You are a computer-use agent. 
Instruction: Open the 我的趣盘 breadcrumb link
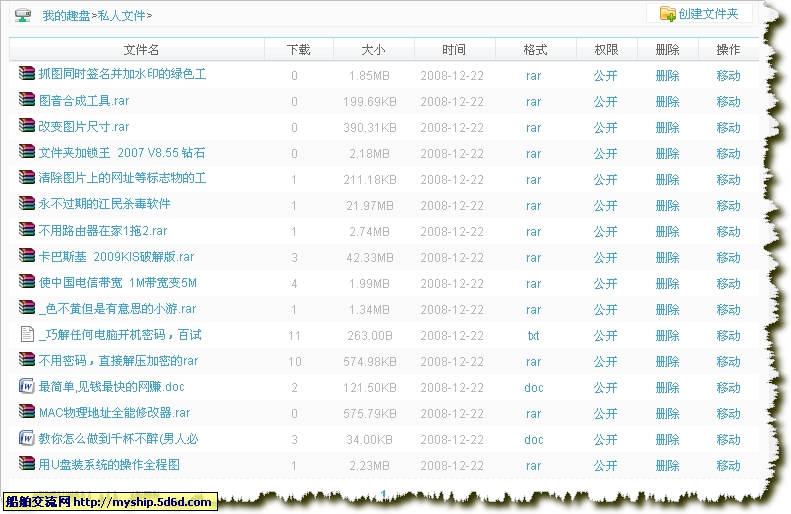click(66, 16)
